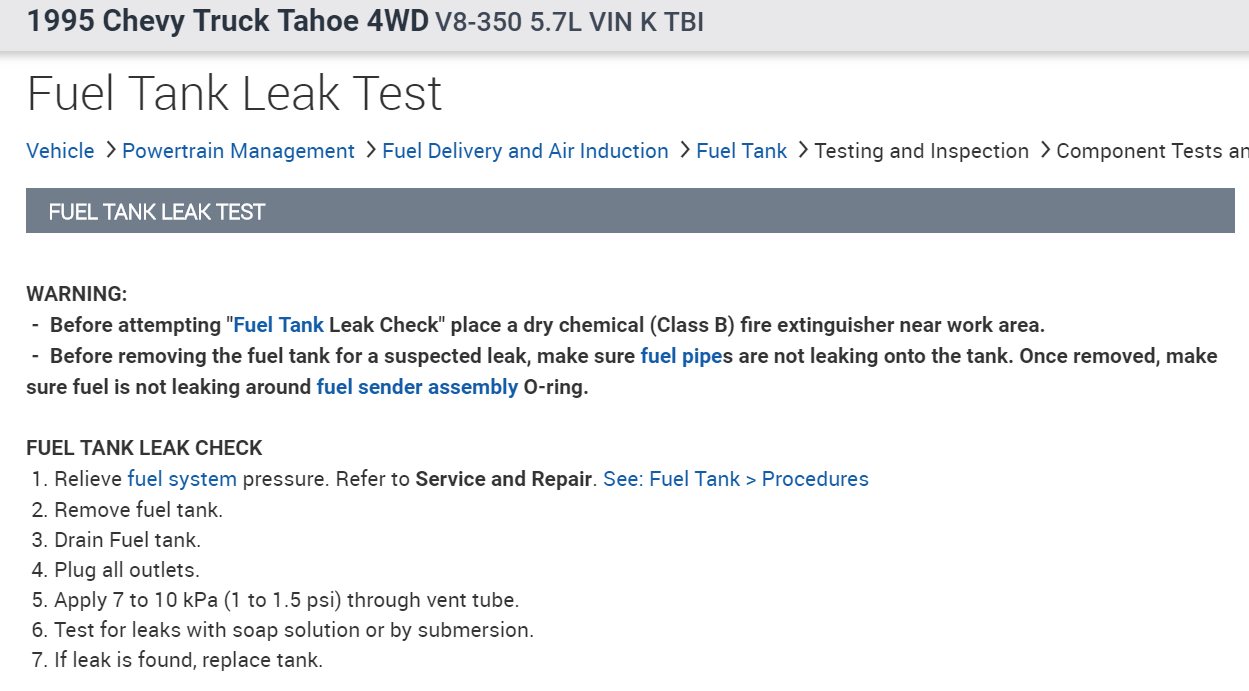Screen dimensions: 1249x691
Task: Follow See: Fuel Tank > Procedures link
Action: pos(736,479)
